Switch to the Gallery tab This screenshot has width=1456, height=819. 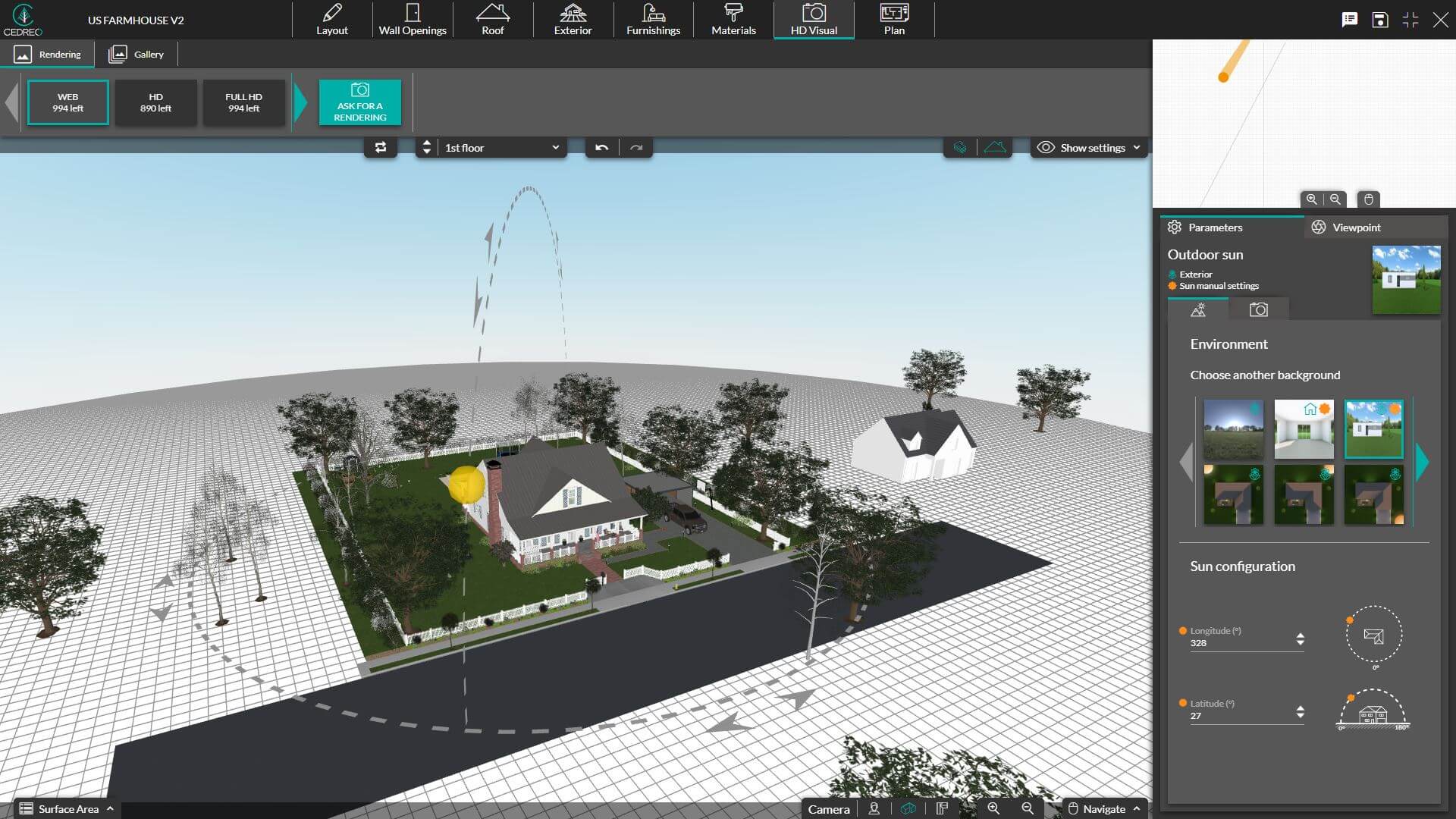[x=139, y=53]
